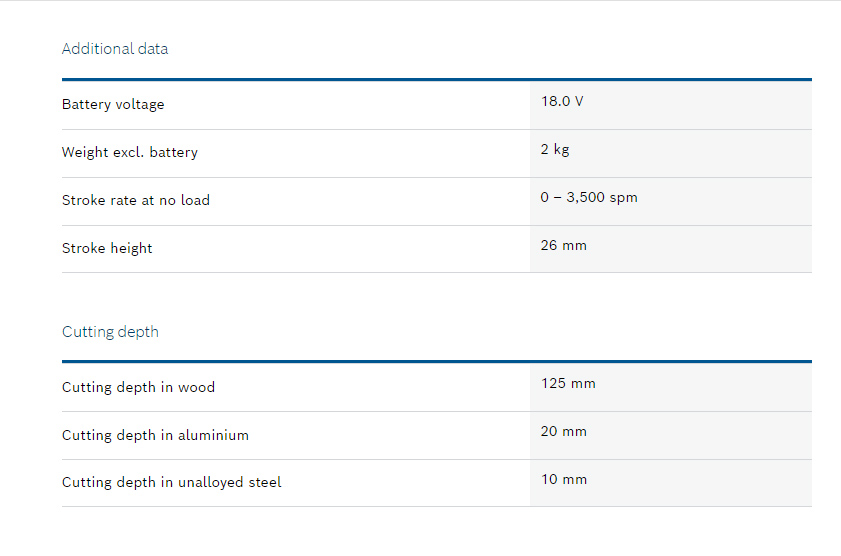Click the 0 – 3,500 spm value
Screen dimensions: 841x556
pyautogui.click(x=589, y=198)
